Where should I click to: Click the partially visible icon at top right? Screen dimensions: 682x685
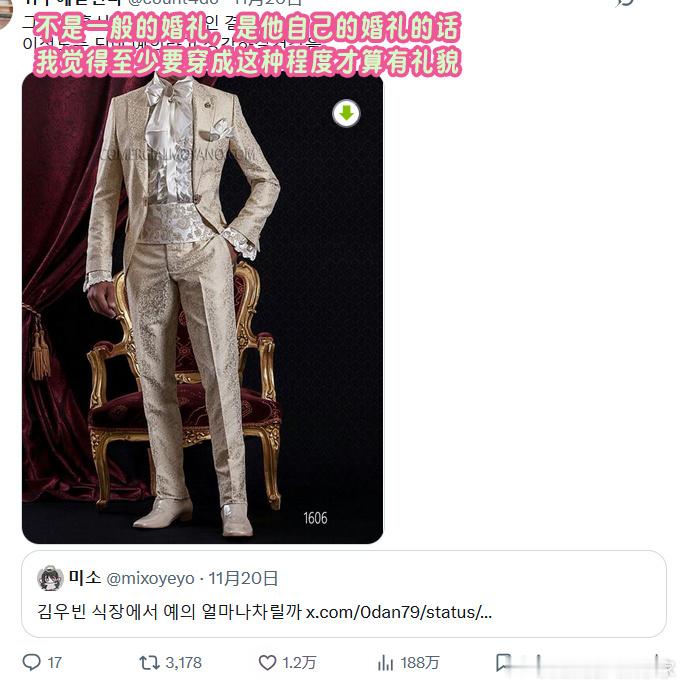coord(625,3)
